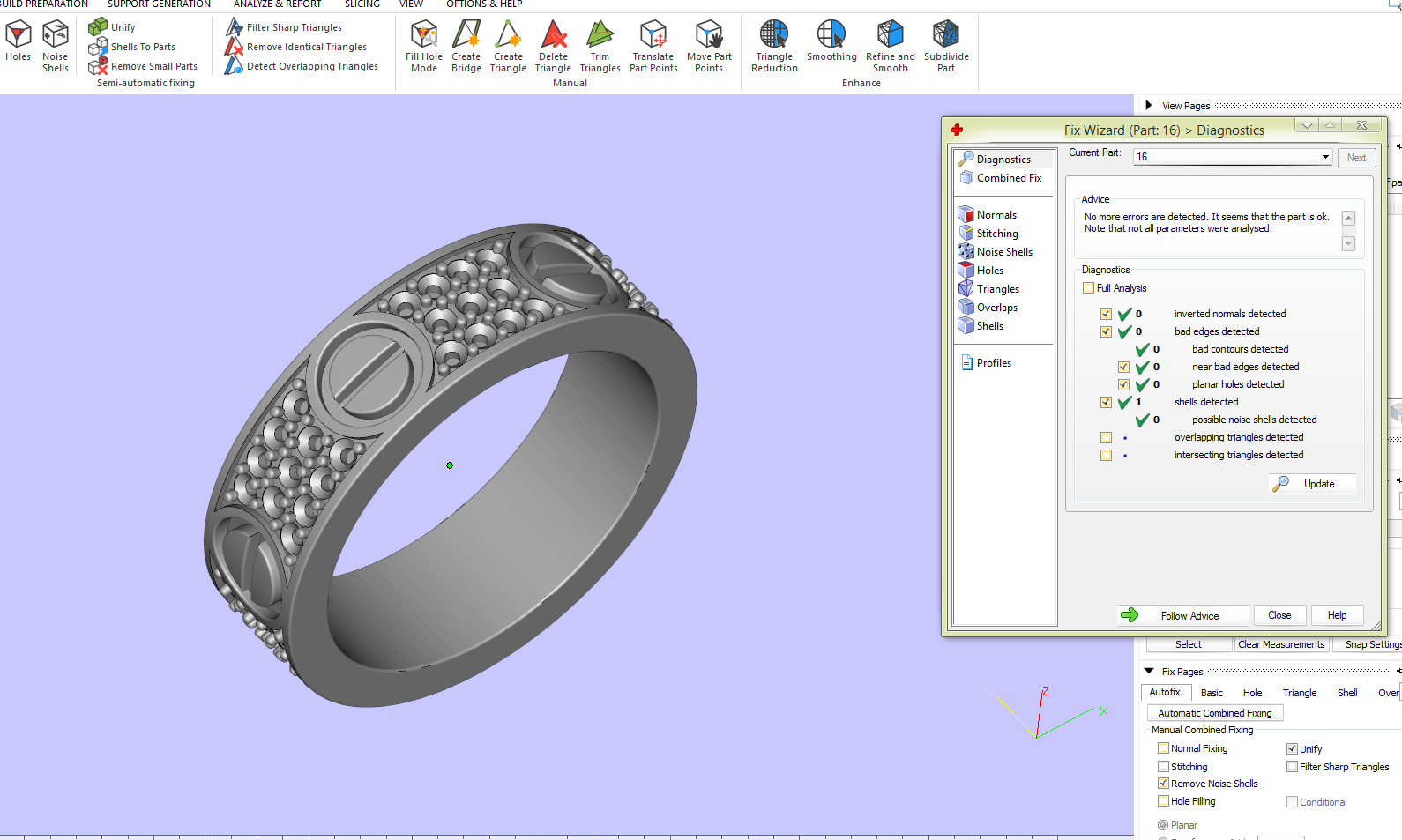The height and width of the screenshot is (840, 1402).
Task: Open Normals page in Fix Wizard
Action: [x=996, y=215]
